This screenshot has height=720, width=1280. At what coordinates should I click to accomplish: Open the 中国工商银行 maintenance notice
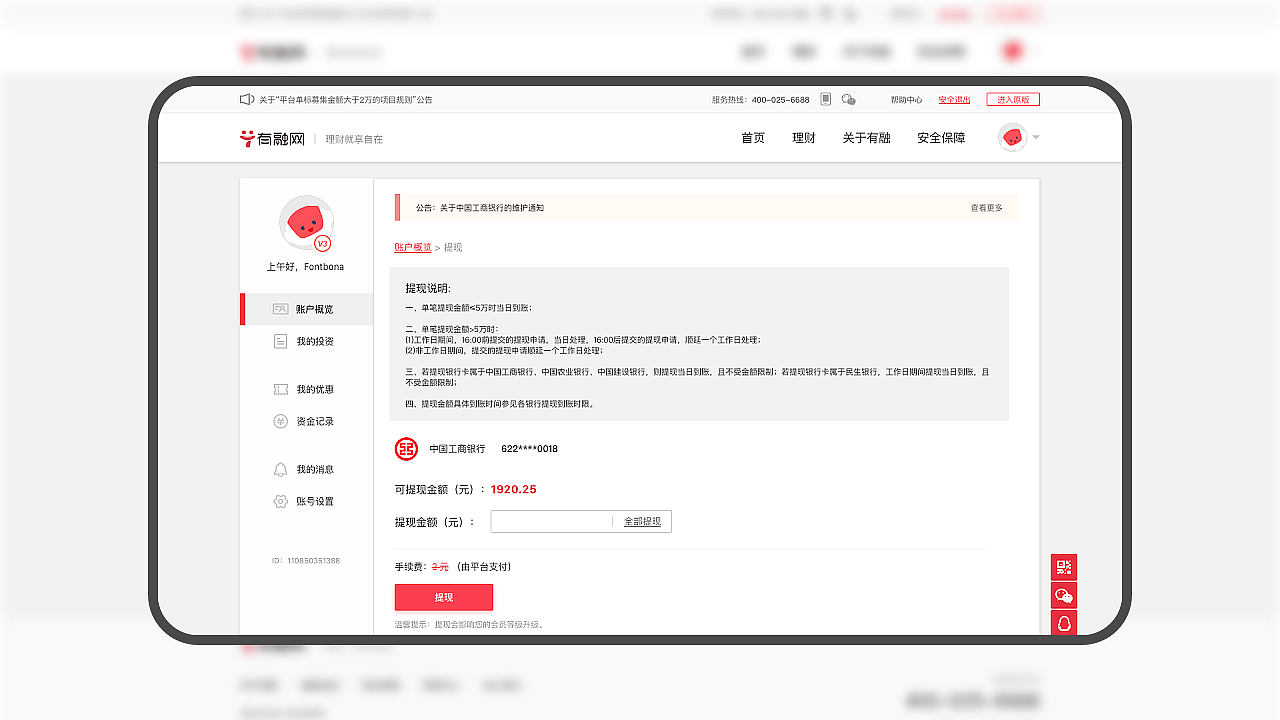480,208
